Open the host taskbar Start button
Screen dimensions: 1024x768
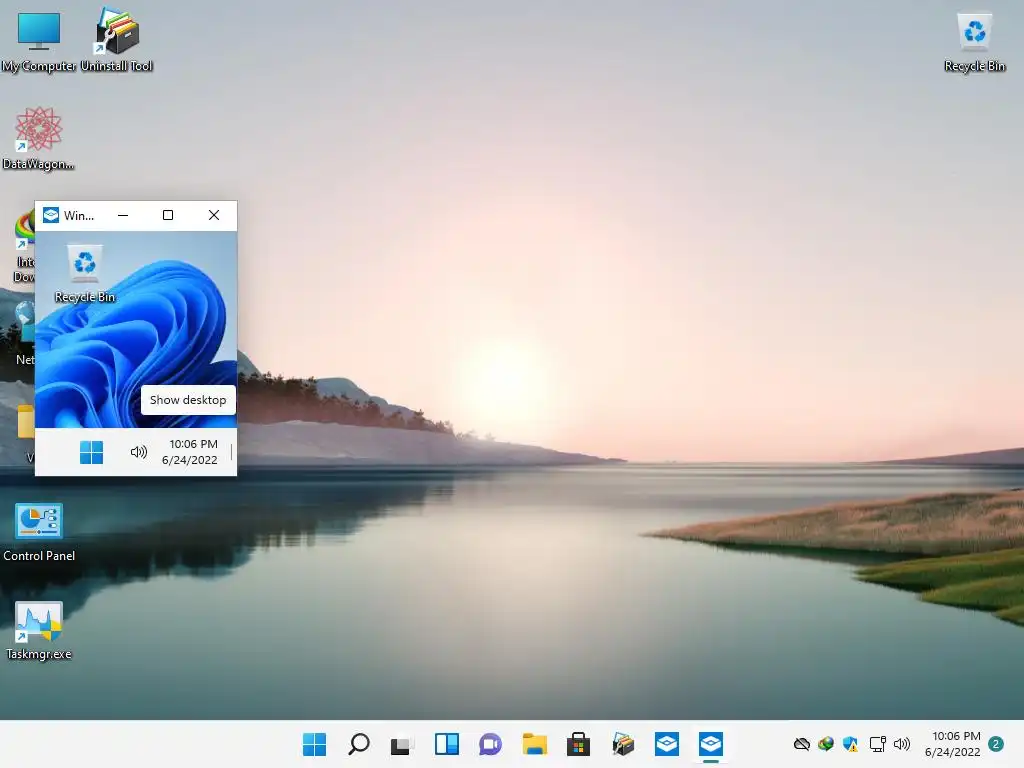click(x=314, y=744)
